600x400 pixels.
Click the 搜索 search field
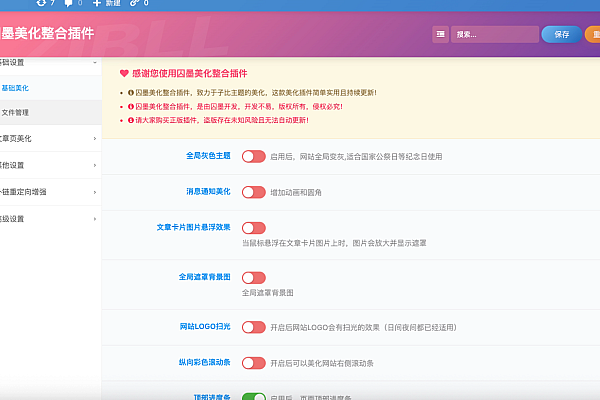pyautogui.click(x=495, y=34)
